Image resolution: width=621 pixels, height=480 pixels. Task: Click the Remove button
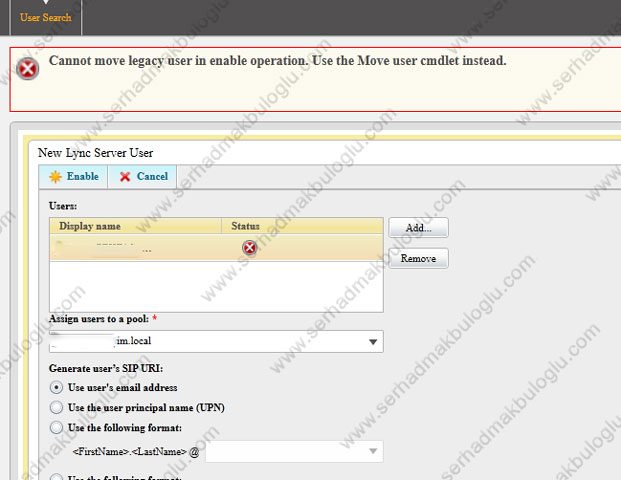point(418,258)
